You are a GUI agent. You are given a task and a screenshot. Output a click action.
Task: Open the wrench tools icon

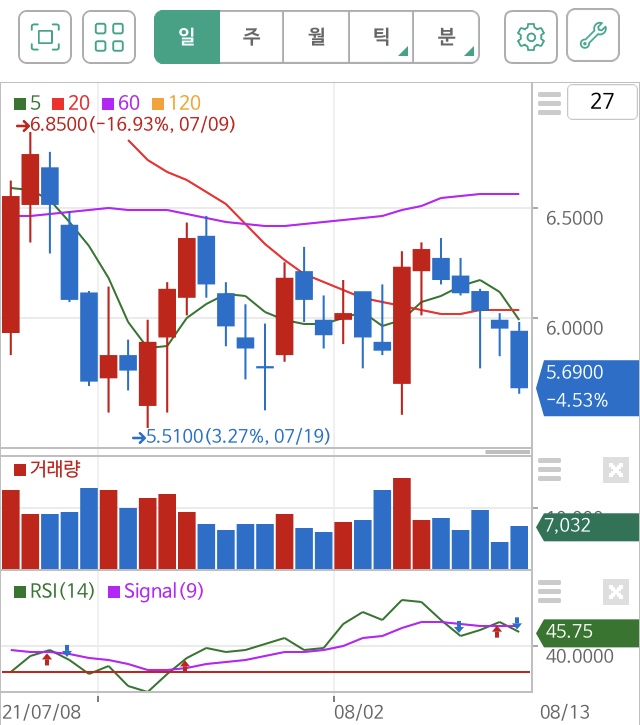(593, 35)
